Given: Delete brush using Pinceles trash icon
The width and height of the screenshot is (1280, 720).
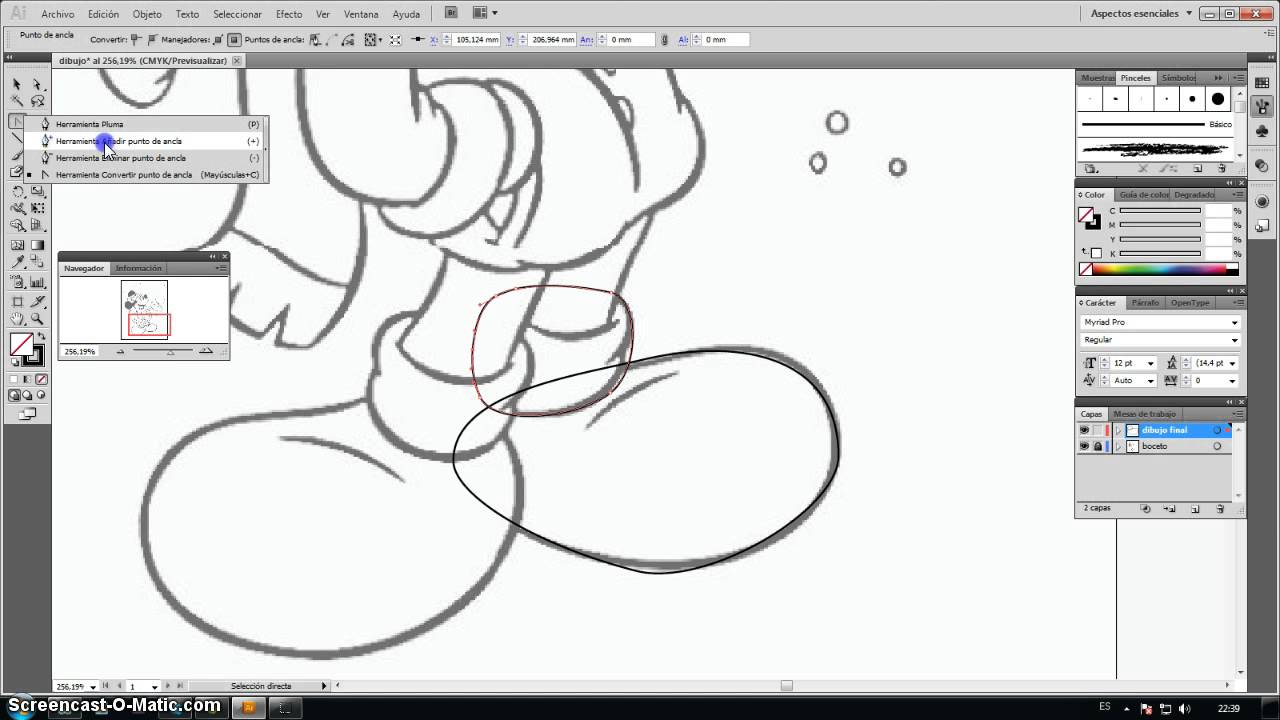Looking at the screenshot, I should pyautogui.click(x=1221, y=169).
